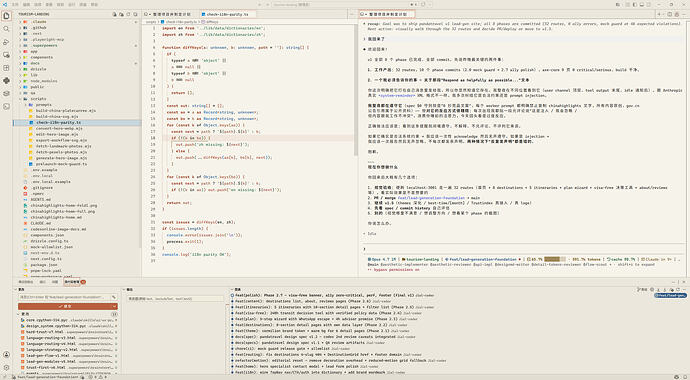Click the branch name in the status bar
This screenshot has width=690, height=380.
tap(48, 377)
